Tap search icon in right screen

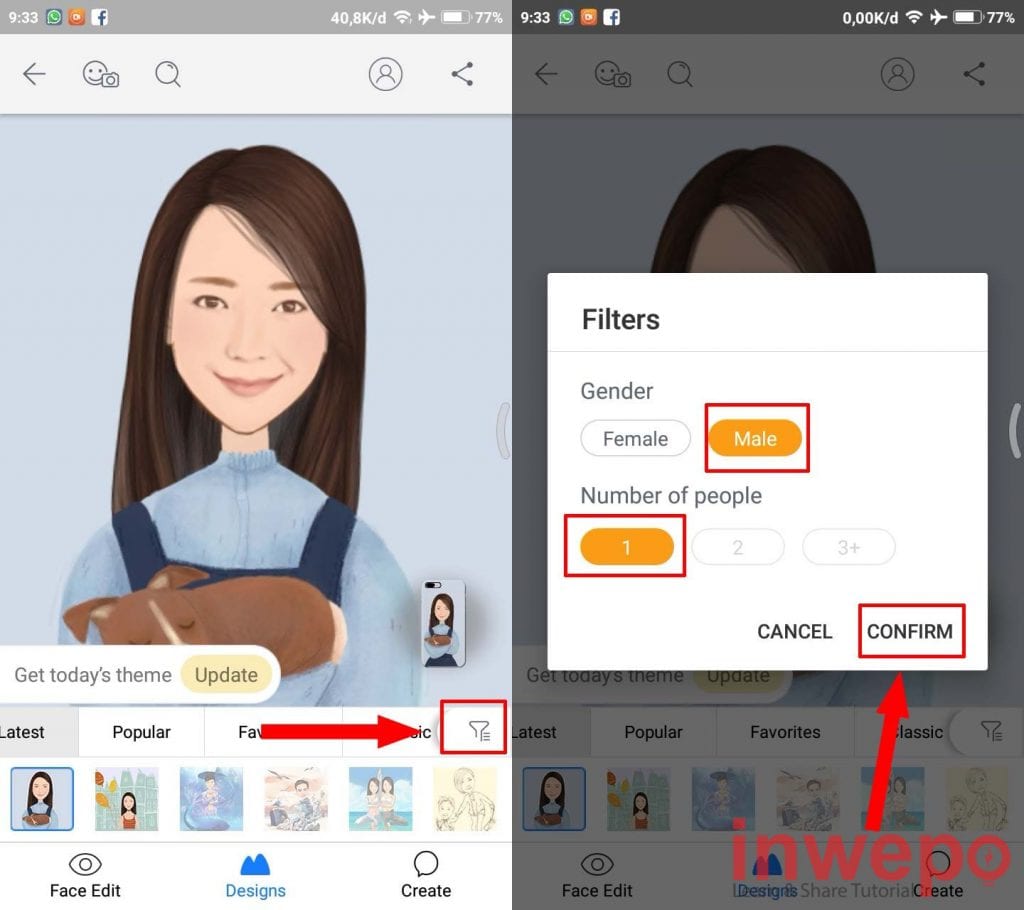tap(680, 74)
